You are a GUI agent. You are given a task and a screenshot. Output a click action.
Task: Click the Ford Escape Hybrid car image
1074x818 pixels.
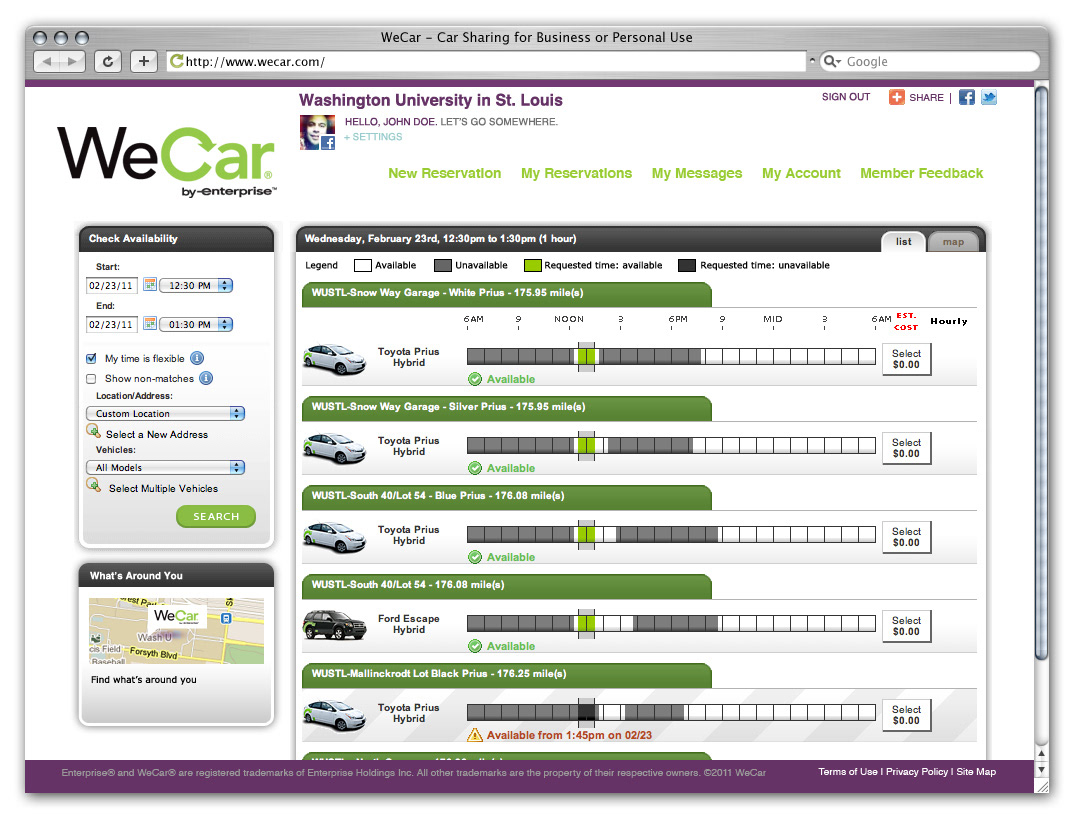point(335,625)
